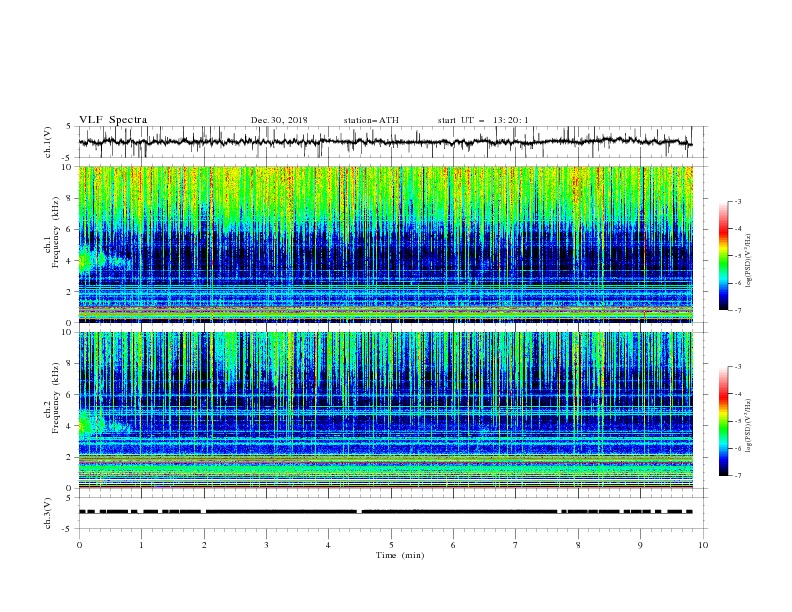Screen dimensions: 792x612
Task: Click time-axis tick label "10"
Action: point(703,545)
